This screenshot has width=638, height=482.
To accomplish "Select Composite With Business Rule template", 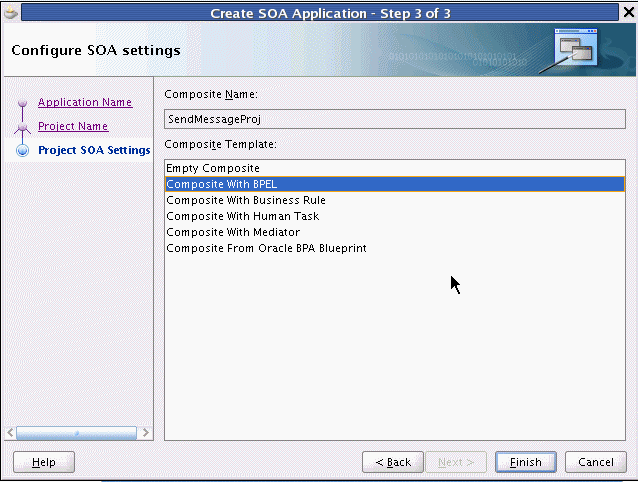I will [x=395, y=200].
